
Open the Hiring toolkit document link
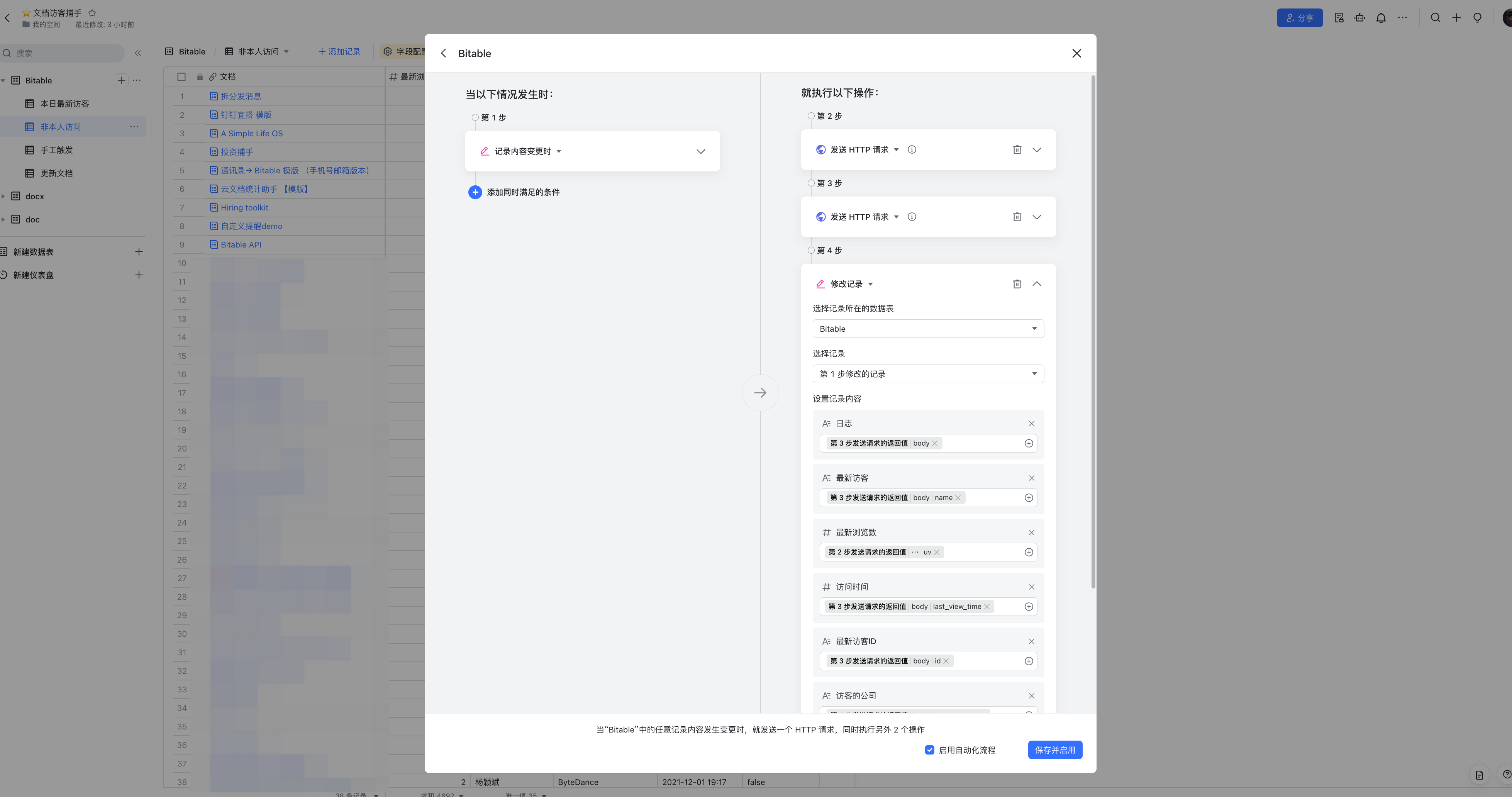[x=244, y=208]
